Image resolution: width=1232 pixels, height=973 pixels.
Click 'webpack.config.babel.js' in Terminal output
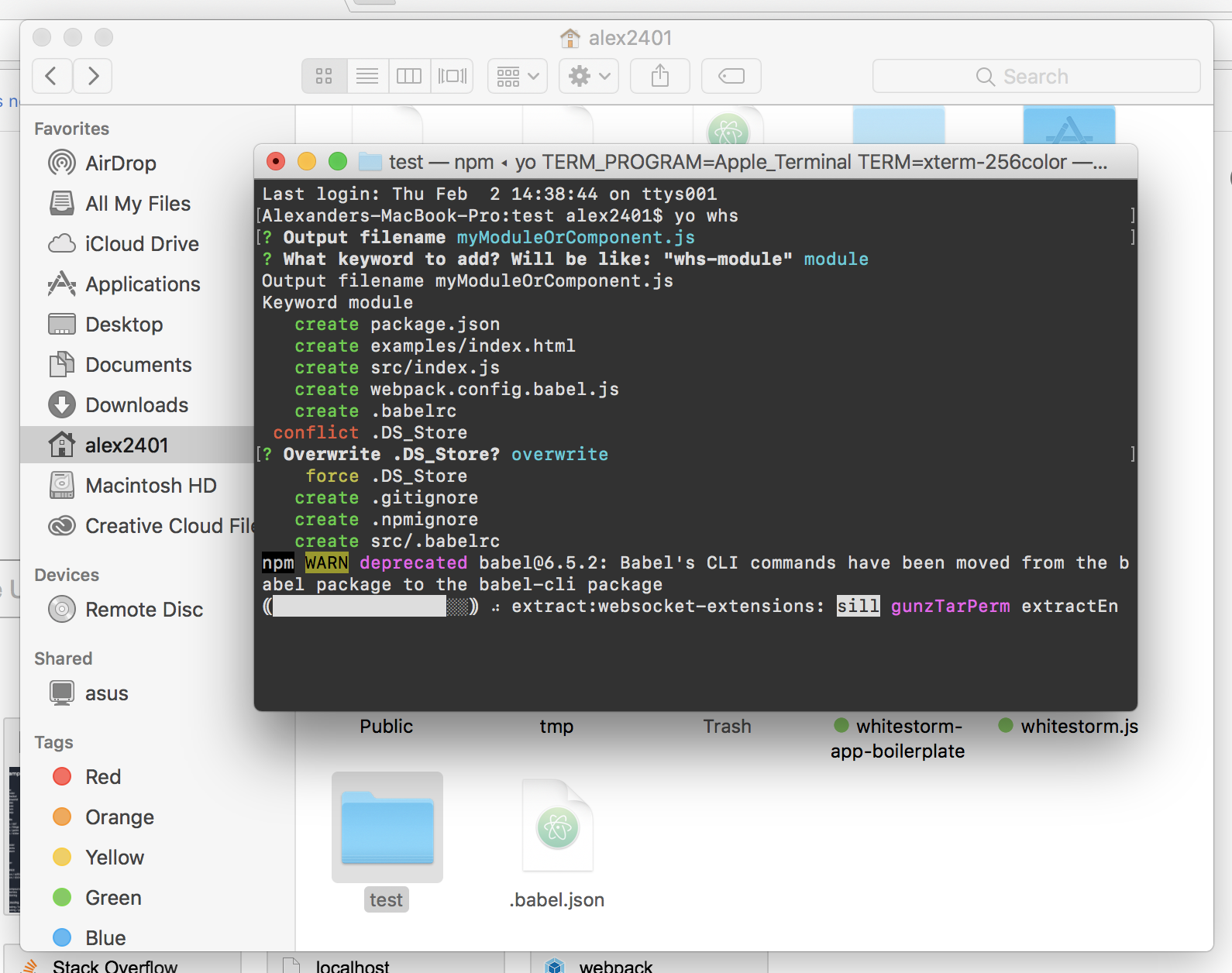(494, 390)
